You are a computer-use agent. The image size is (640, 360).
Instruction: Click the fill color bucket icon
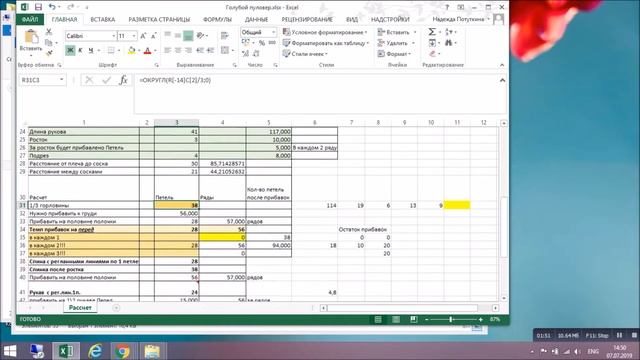tap(131, 50)
